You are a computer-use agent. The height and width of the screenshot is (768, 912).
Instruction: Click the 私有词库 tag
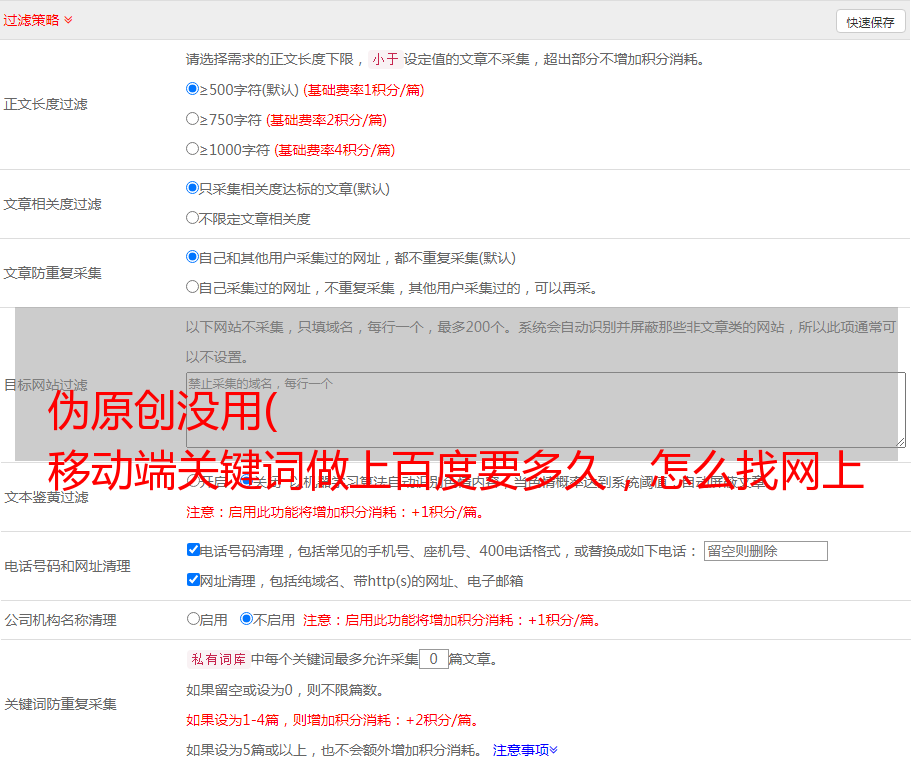217,659
